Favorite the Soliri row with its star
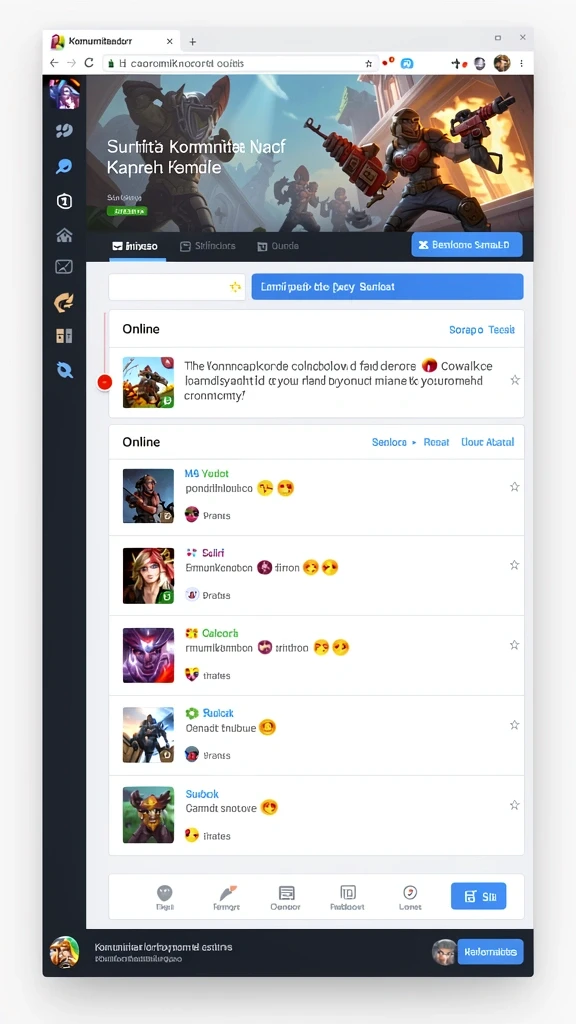The width and height of the screenshot is (576, 1024). [x=515, y=565]
